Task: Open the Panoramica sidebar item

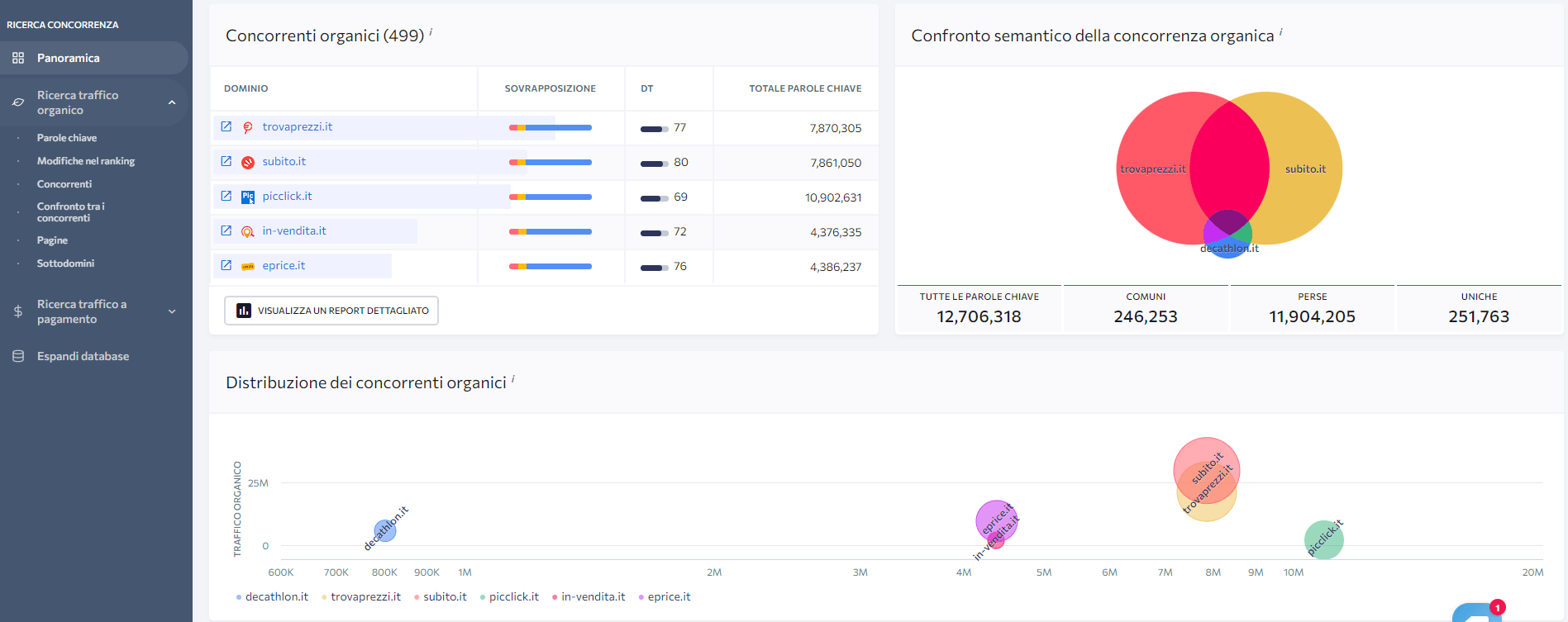Action: (94, 58)
